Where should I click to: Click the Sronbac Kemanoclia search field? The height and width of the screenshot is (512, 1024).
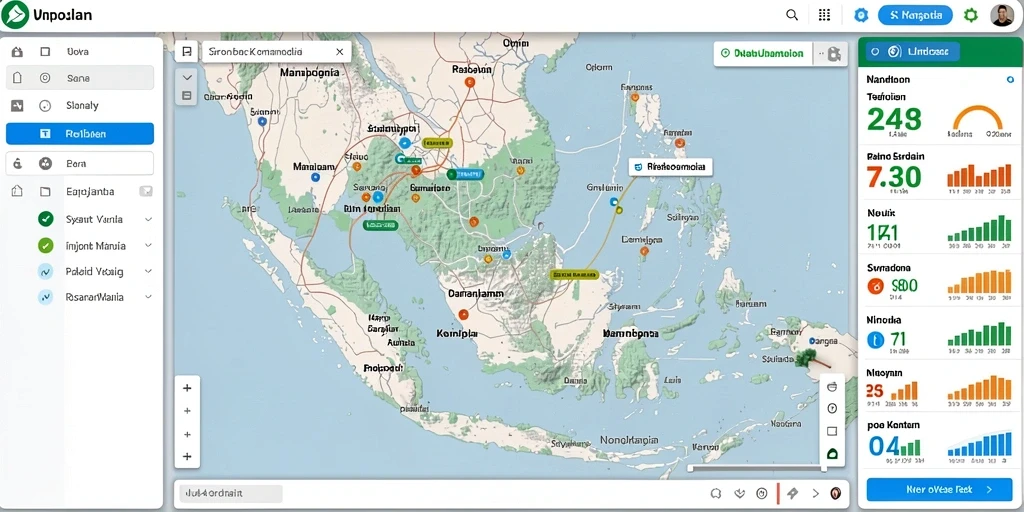[x=277, y=52]
